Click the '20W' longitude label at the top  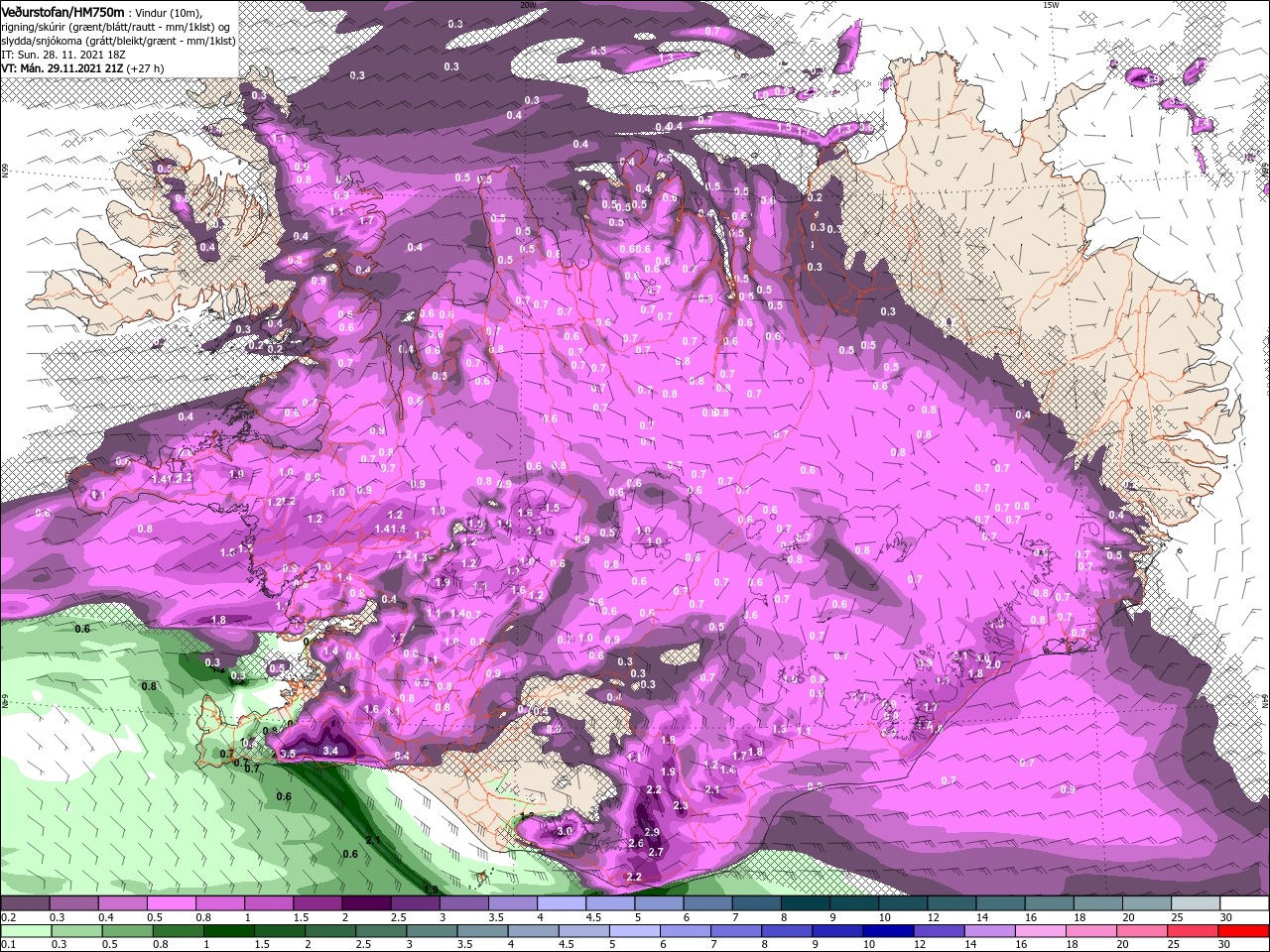[527, 5]
